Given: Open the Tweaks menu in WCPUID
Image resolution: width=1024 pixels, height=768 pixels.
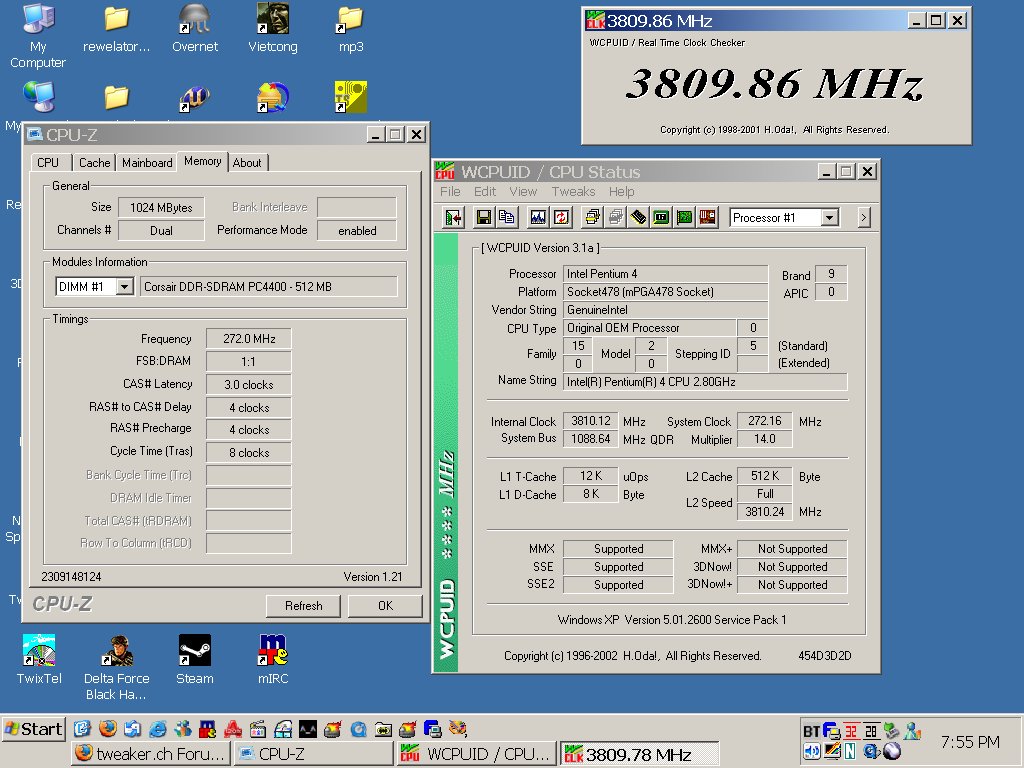Looking at the screenshot, I should [x=573, y=191].
